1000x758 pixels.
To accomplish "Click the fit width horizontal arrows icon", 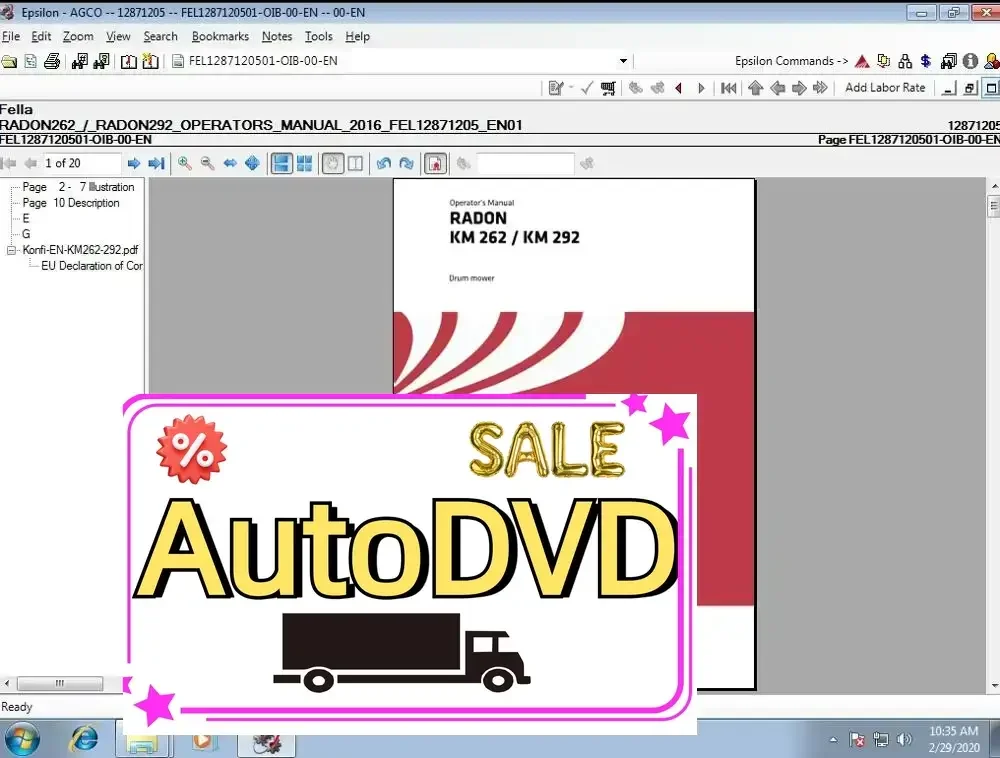I will click(230, 164).
